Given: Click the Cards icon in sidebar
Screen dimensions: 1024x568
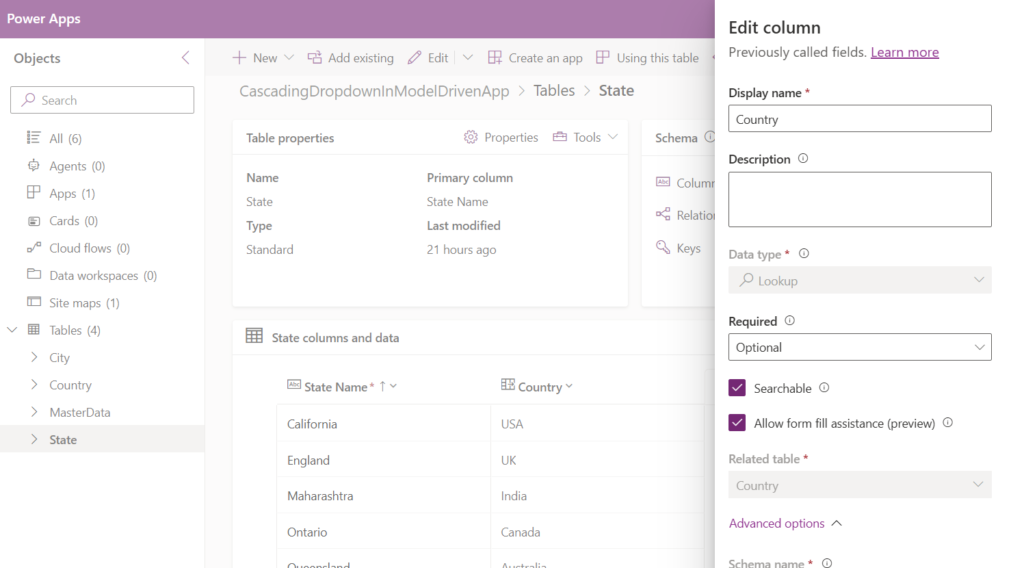Looking at the screenshot, I should click(34, 221).
